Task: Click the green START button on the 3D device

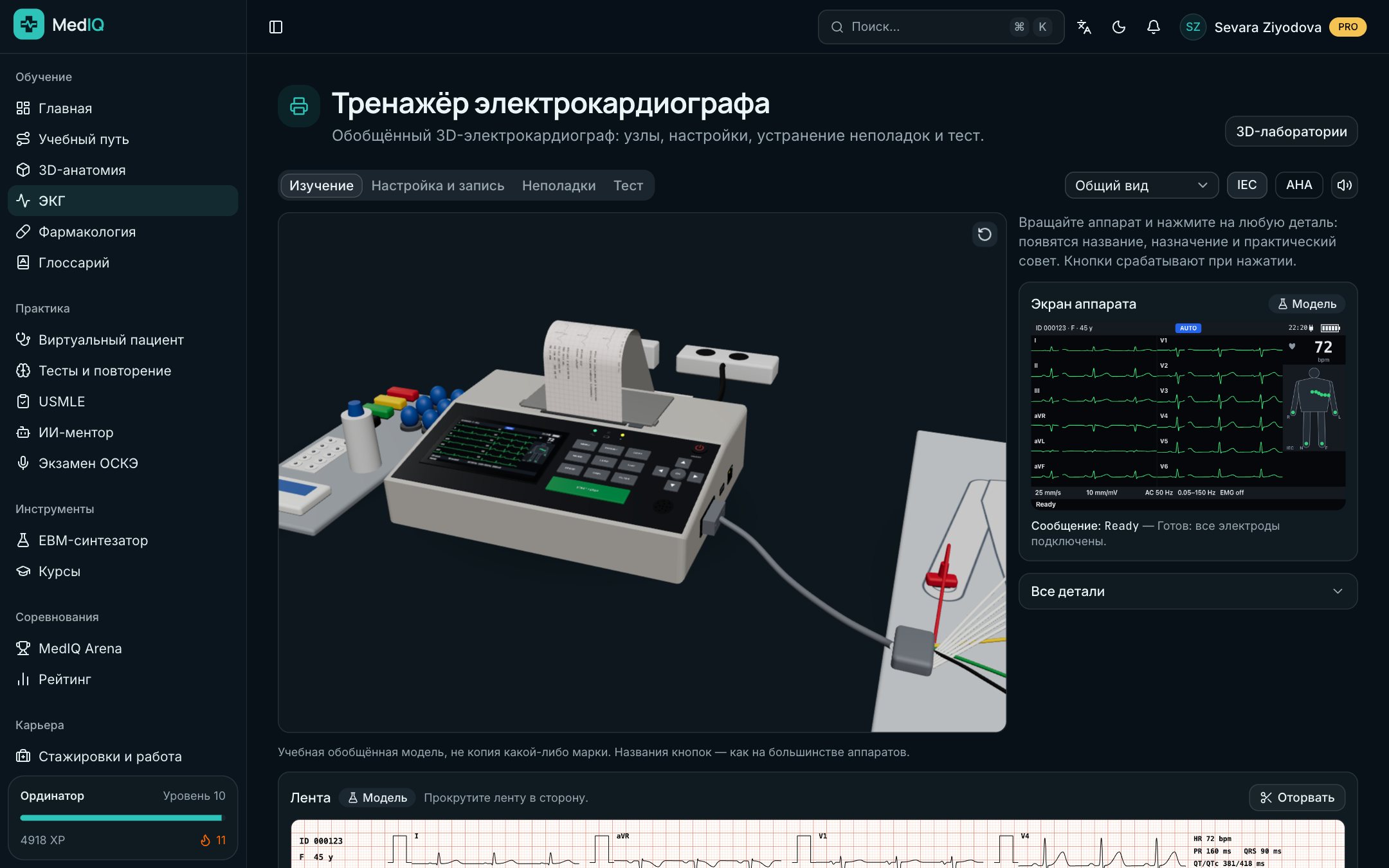Action: (x=587, y=491)
